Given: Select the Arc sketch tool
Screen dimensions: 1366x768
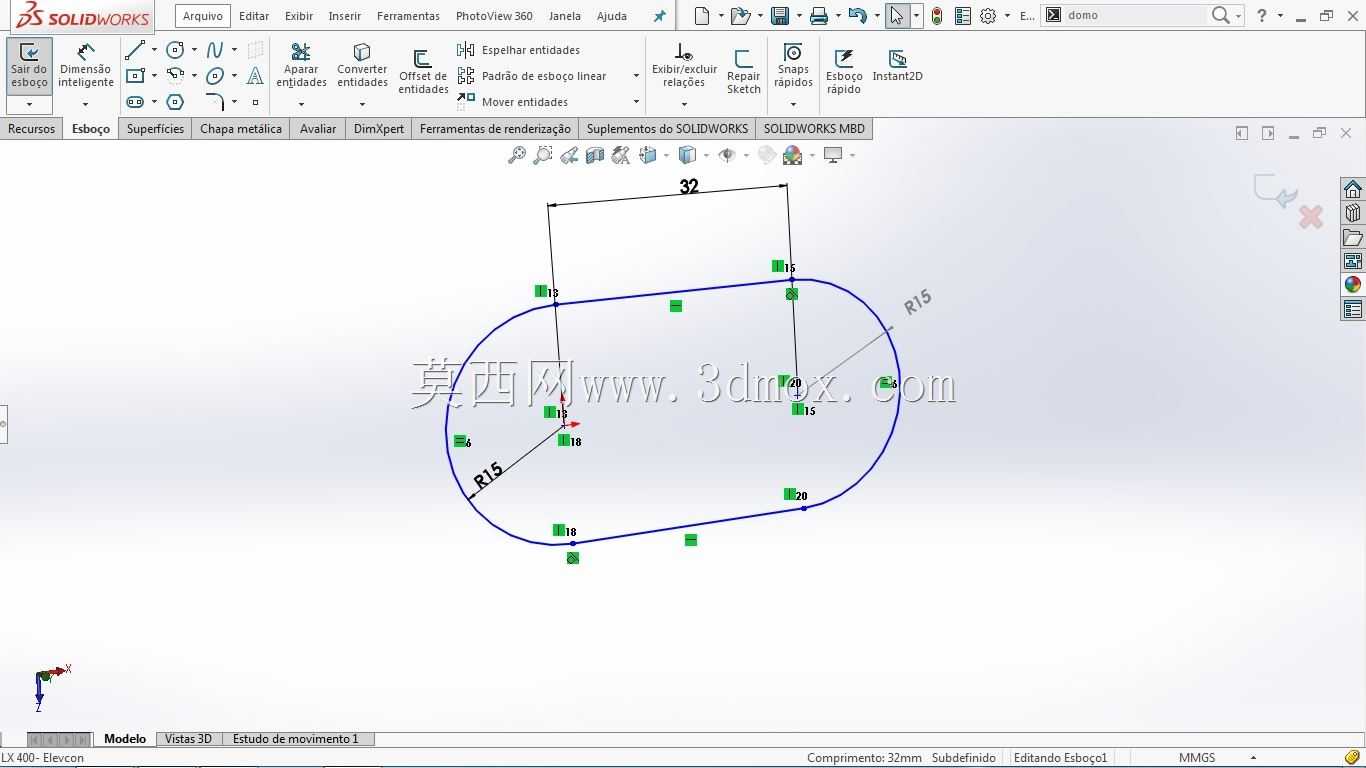Looking at the screenshot, I should 175,75.
